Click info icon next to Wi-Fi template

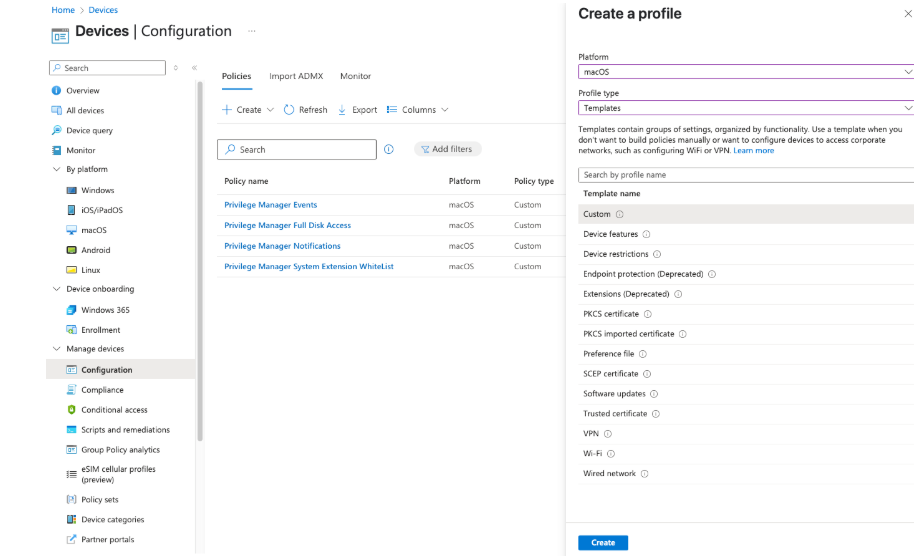point(611,454)
